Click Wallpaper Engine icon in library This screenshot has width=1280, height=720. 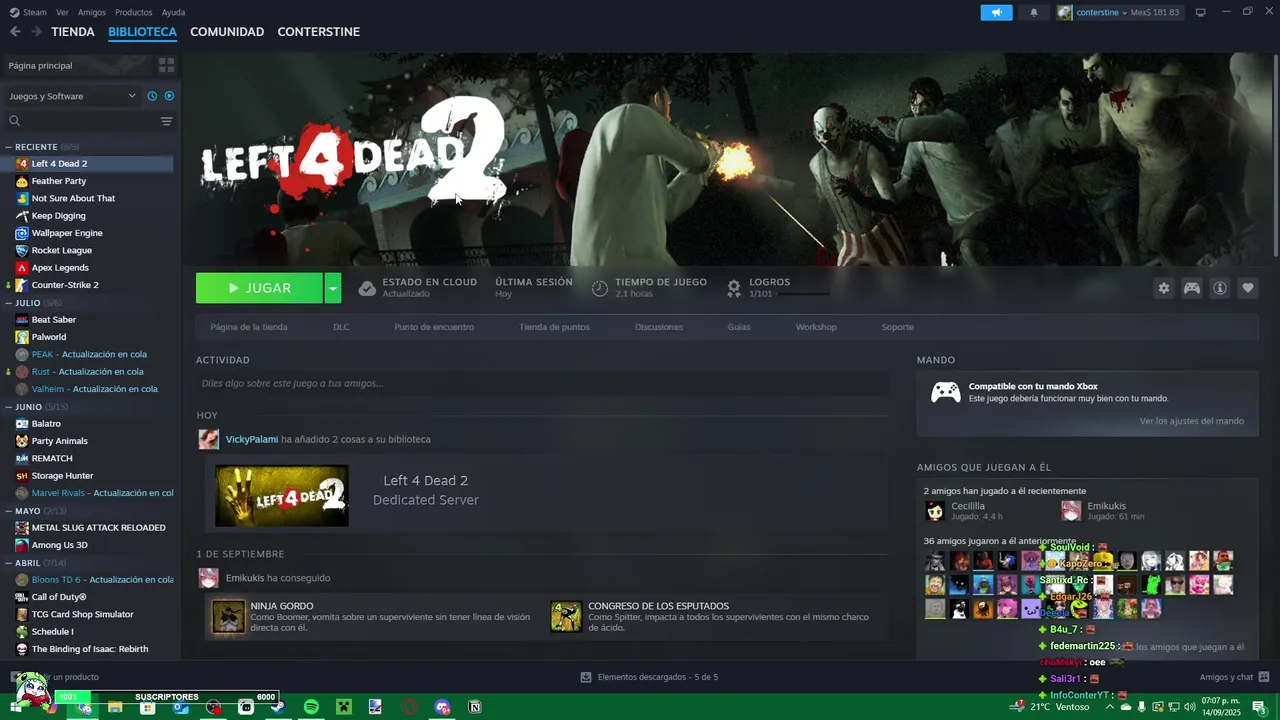(22, 233)
